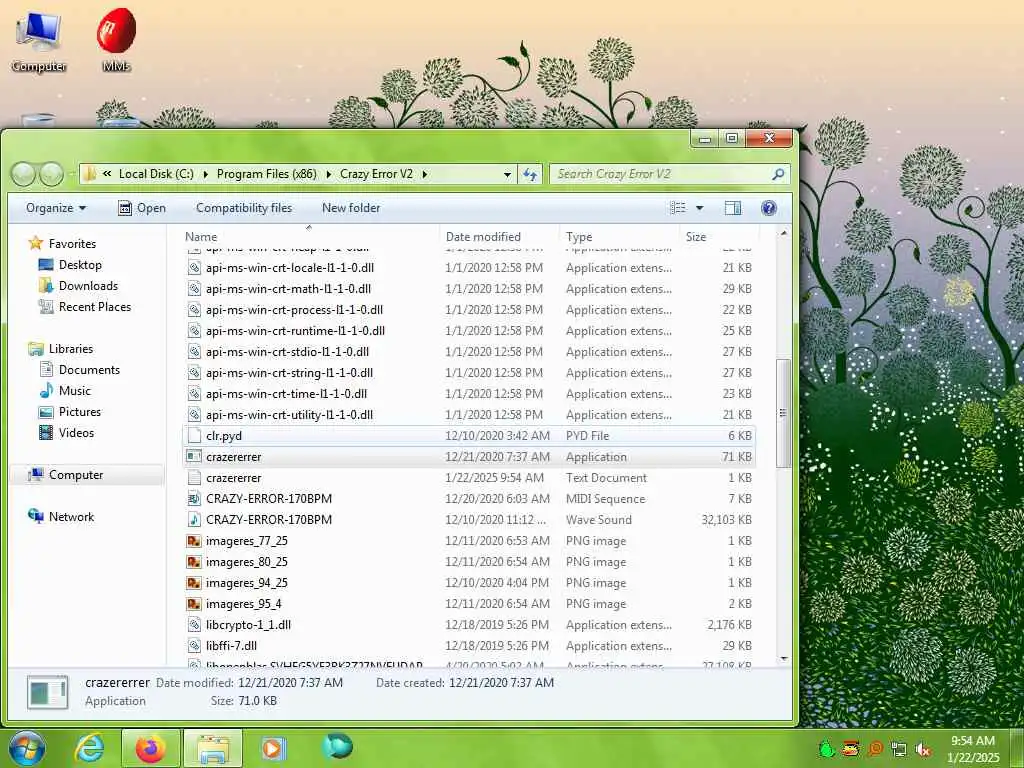Open the taskbar clock showing 9:54 AM

(972, 748)
